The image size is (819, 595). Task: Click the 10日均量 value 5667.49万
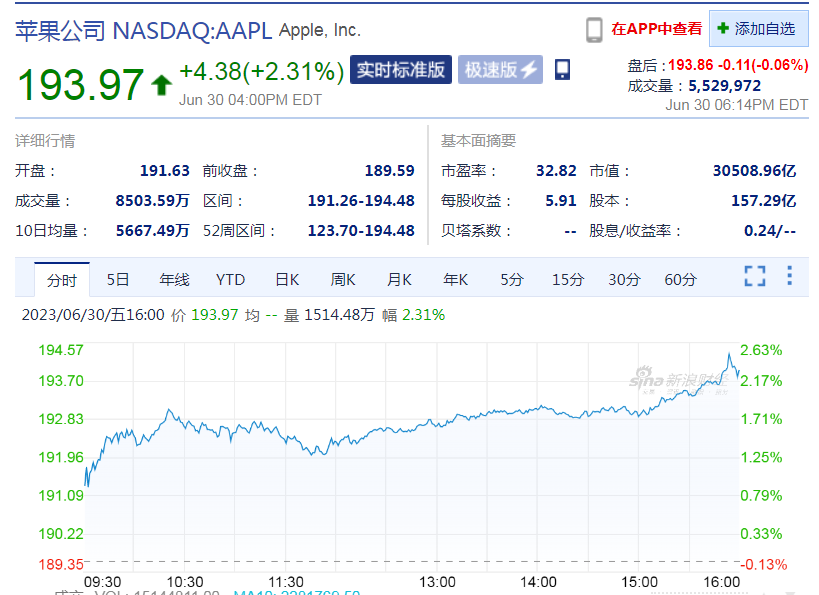(153, 231)
